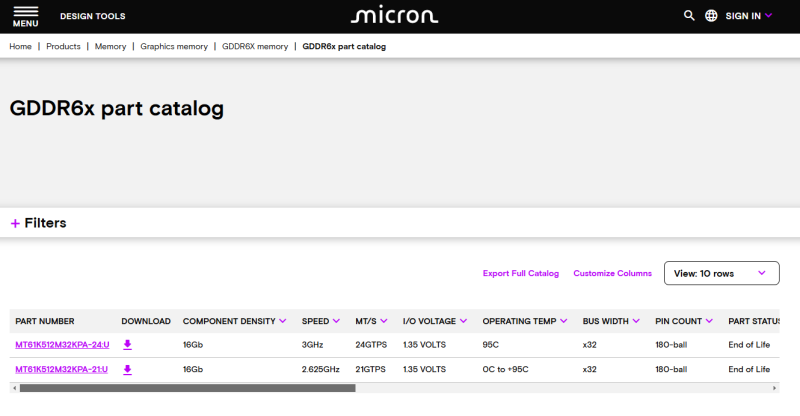800x416 pixels.
Task: Click the search magnifier icon
Action: 689,16
